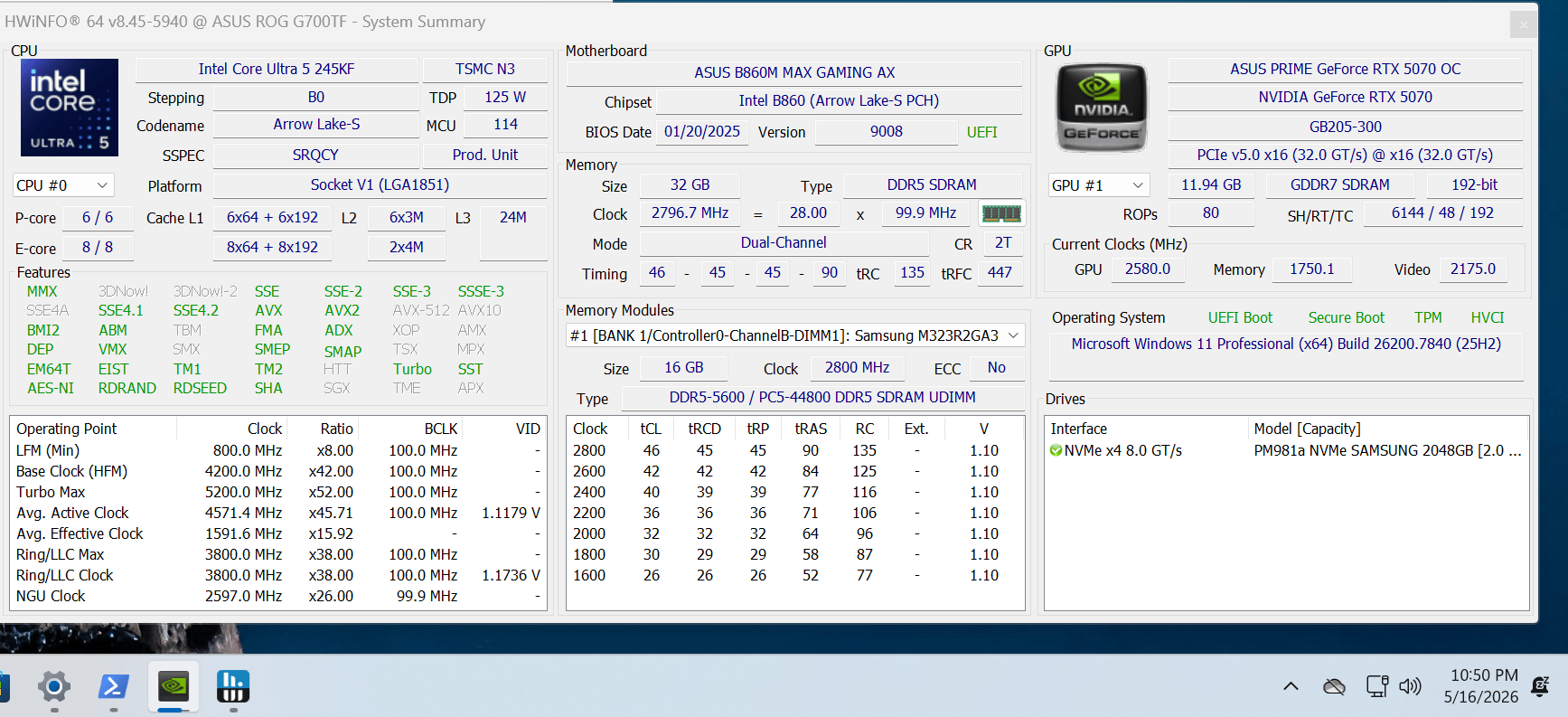Click the BIOS version 9008 field

coord(887,132)
